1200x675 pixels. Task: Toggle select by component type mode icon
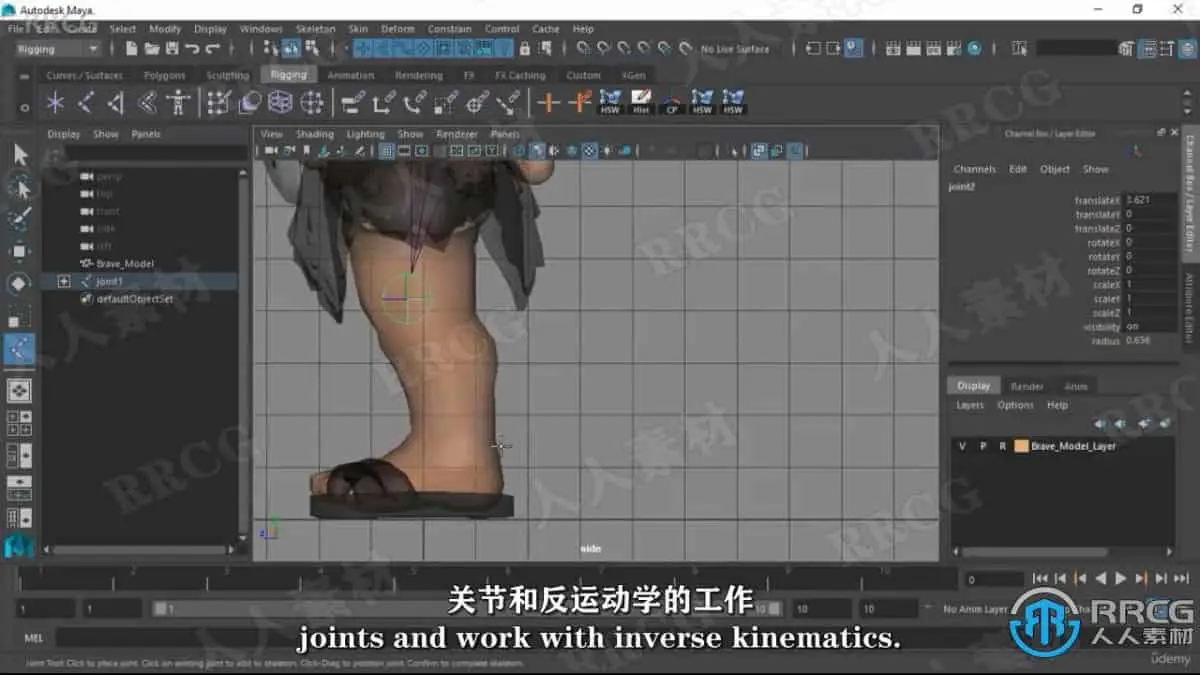pos(311,48)
